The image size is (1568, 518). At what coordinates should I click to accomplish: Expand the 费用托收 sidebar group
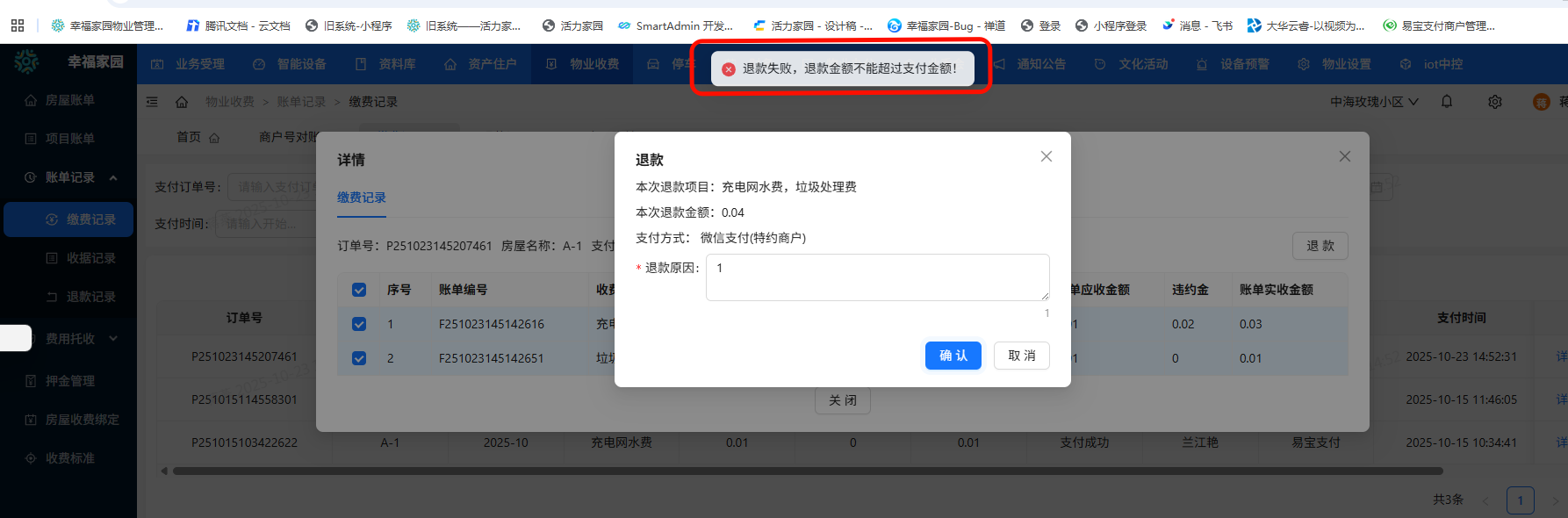pyautogui.click(x=68, y=339)
